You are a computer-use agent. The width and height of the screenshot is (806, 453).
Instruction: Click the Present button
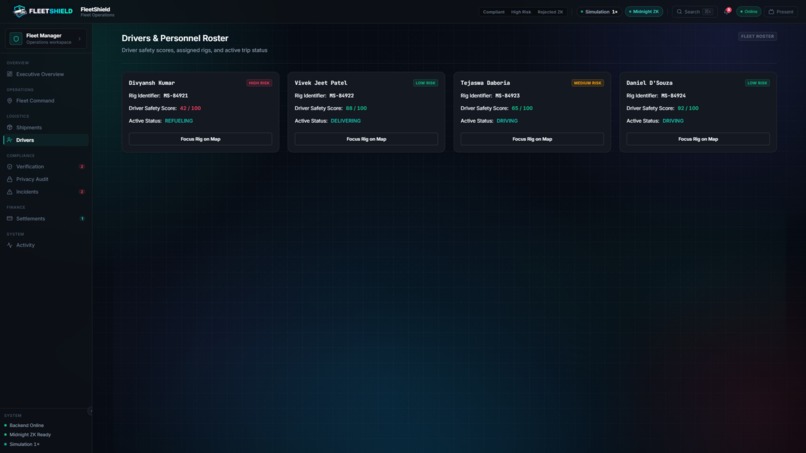781,12
